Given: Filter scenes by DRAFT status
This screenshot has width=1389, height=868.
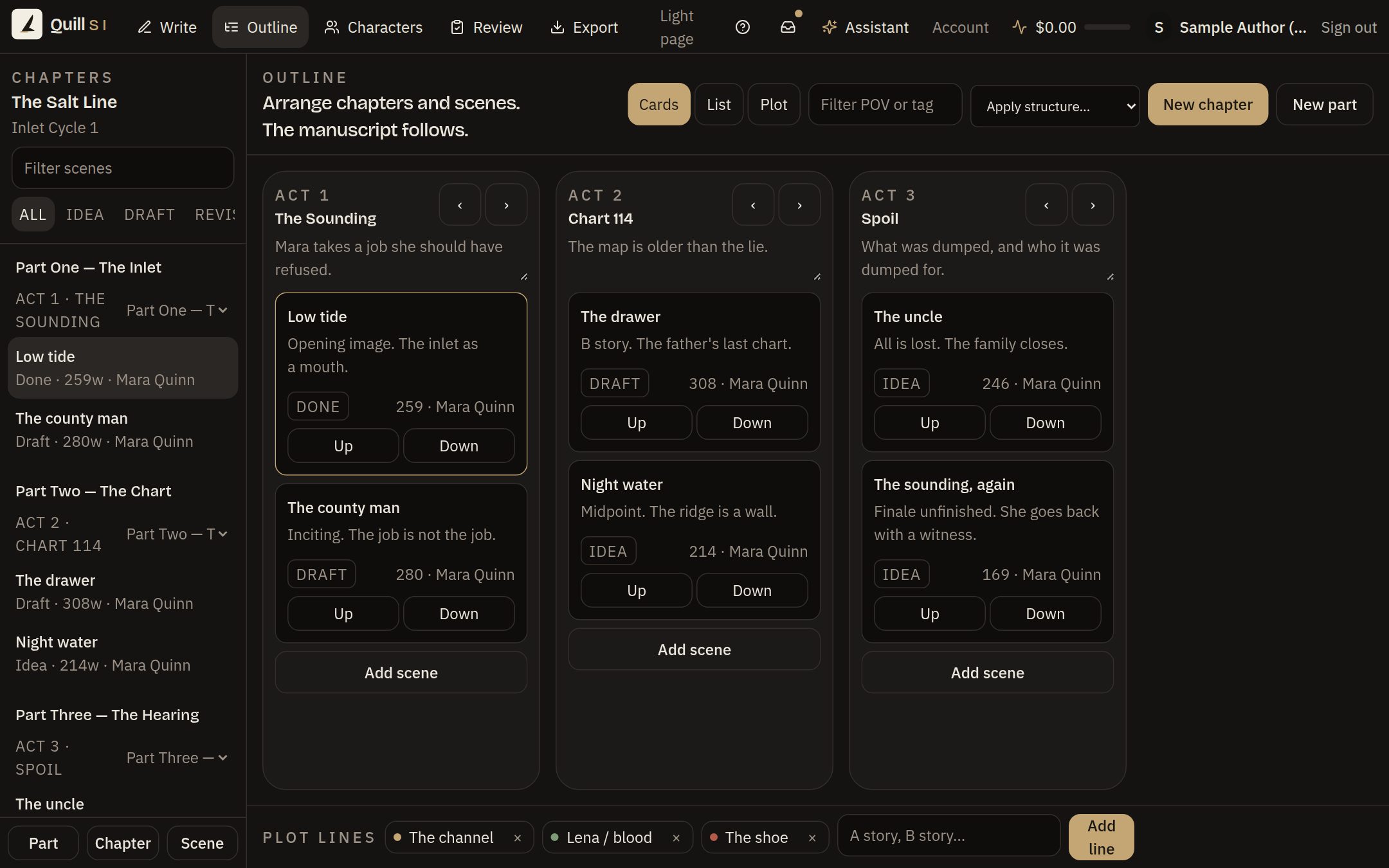Looking at the screenshot, I should [149, 214].
